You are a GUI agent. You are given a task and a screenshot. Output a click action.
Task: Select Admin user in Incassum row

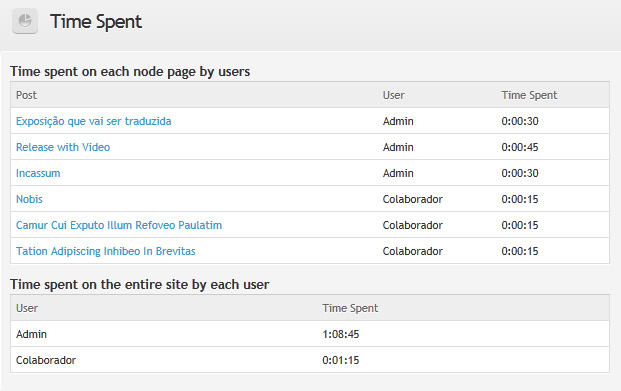(398, 173)
